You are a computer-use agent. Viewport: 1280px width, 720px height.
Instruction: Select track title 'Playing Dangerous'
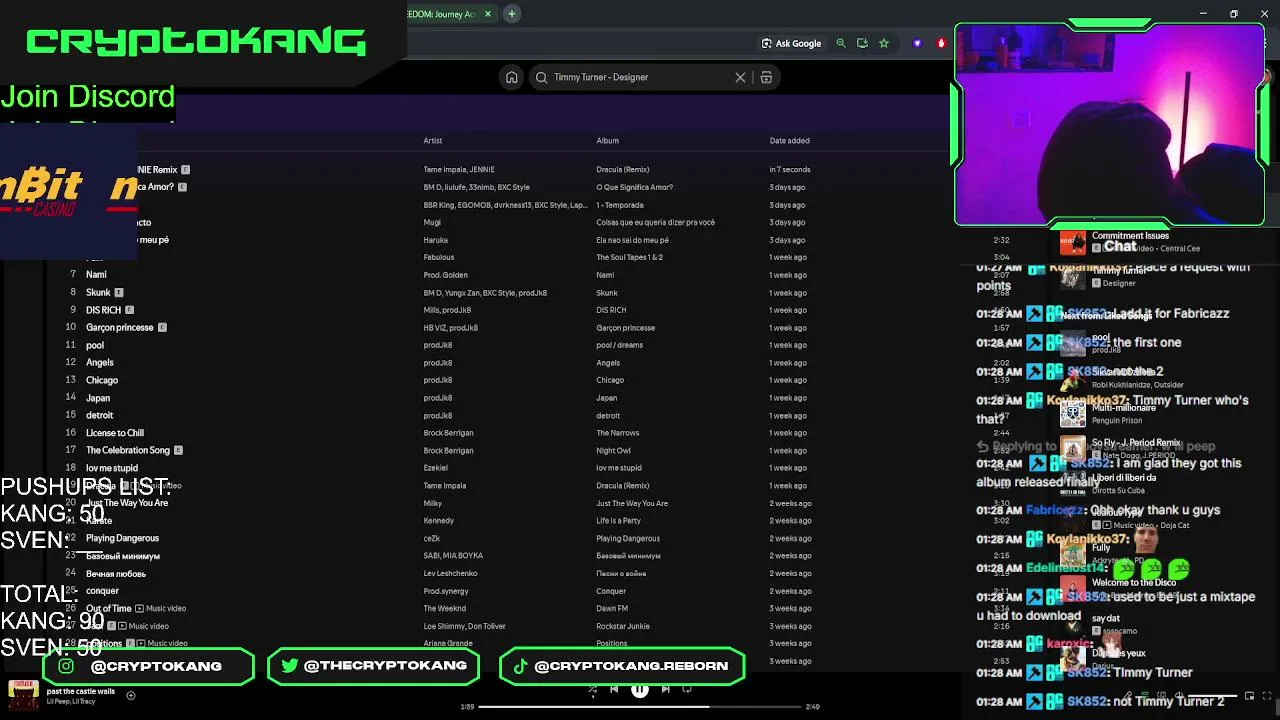click(122, 538)
